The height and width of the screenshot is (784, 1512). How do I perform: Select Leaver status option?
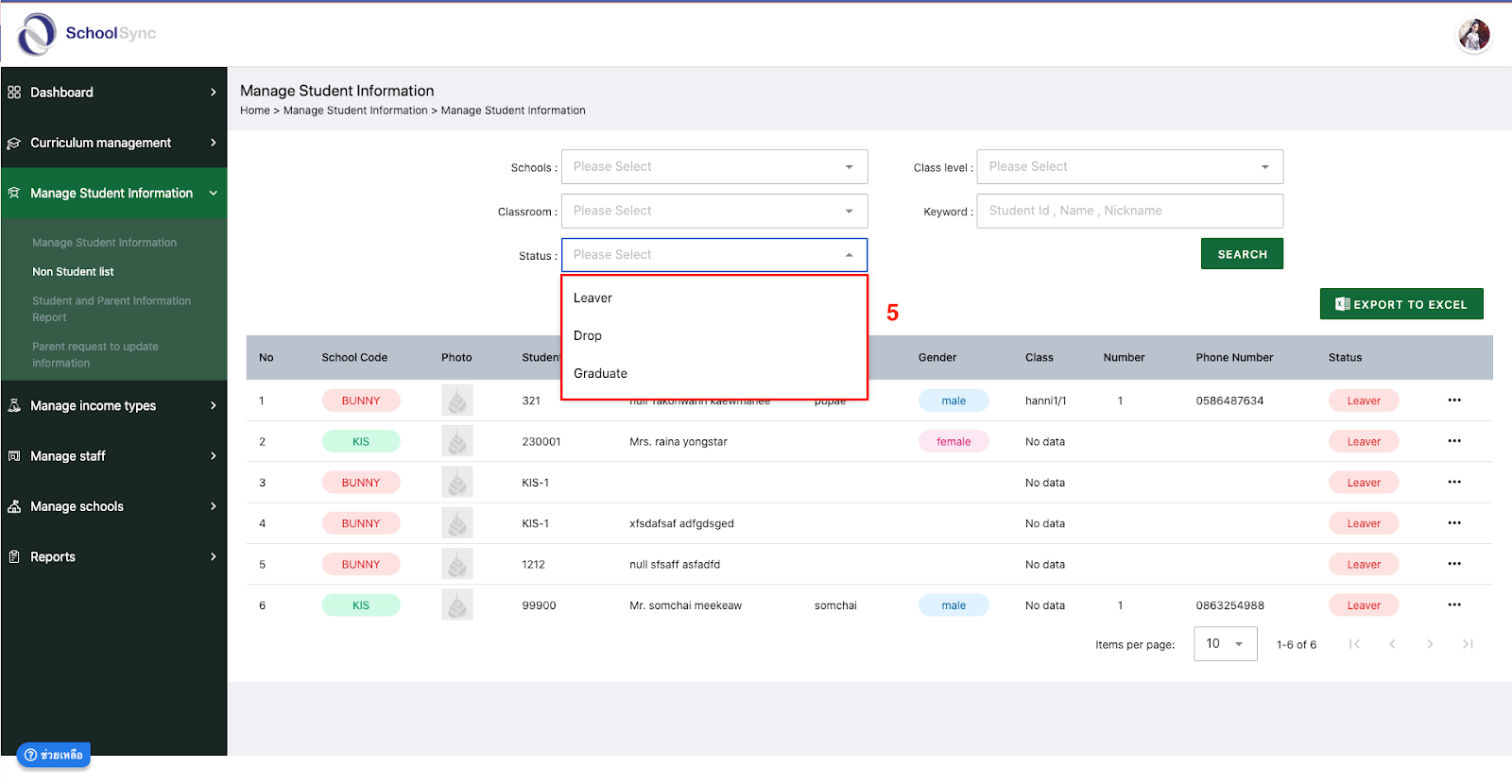(x=714, y=298)
